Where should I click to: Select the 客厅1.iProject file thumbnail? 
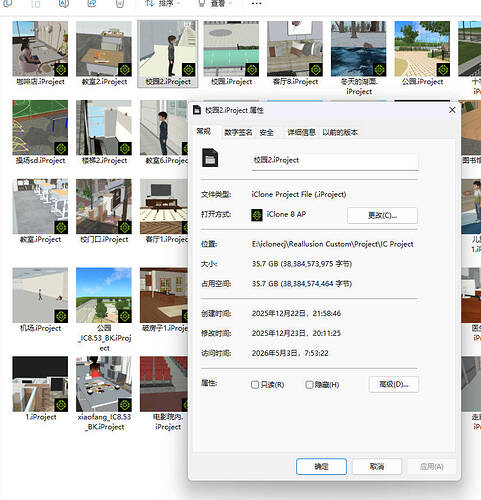(164, 206)
